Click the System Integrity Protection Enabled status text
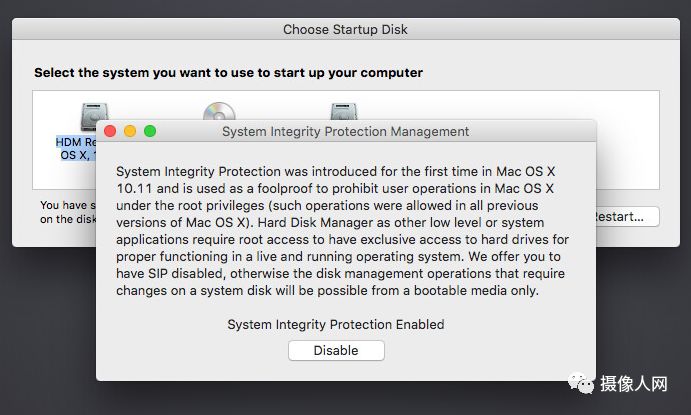Screen dimensions: 691x415 pos(335,324)
